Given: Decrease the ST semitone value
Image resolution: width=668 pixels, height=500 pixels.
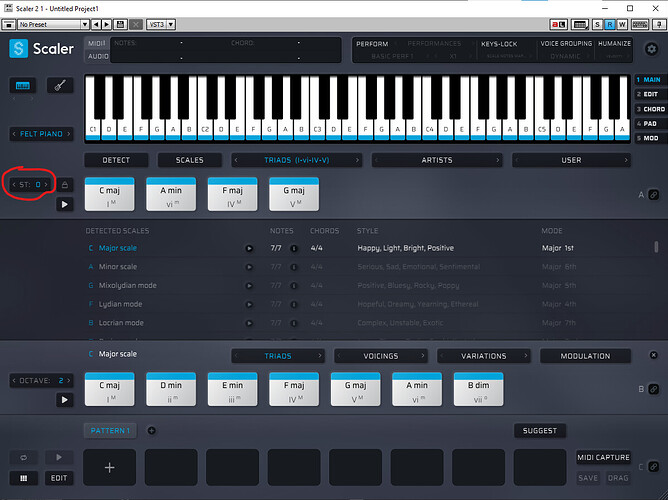Looking at the screenshot, I should [14, 184].
